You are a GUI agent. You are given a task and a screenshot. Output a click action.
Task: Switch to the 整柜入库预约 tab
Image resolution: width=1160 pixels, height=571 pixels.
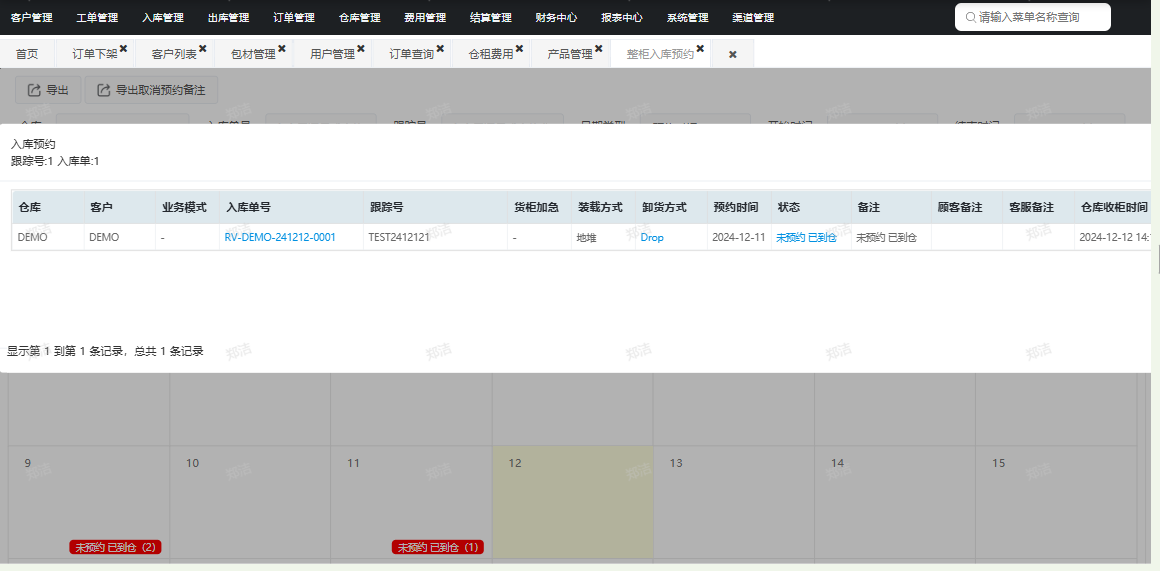[660, 54]
